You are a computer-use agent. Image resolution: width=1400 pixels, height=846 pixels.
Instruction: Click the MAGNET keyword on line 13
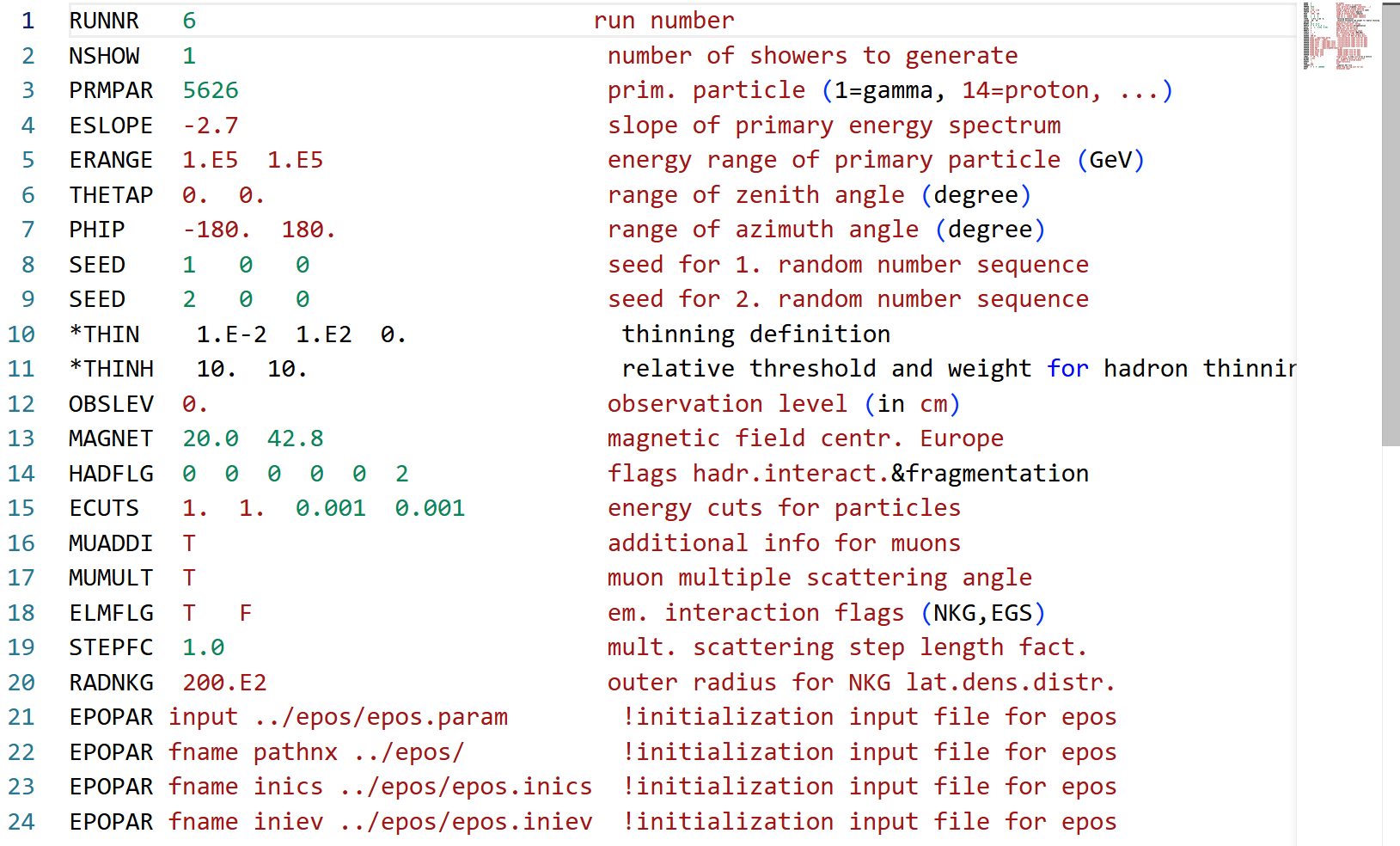click(x=111, y=438)
